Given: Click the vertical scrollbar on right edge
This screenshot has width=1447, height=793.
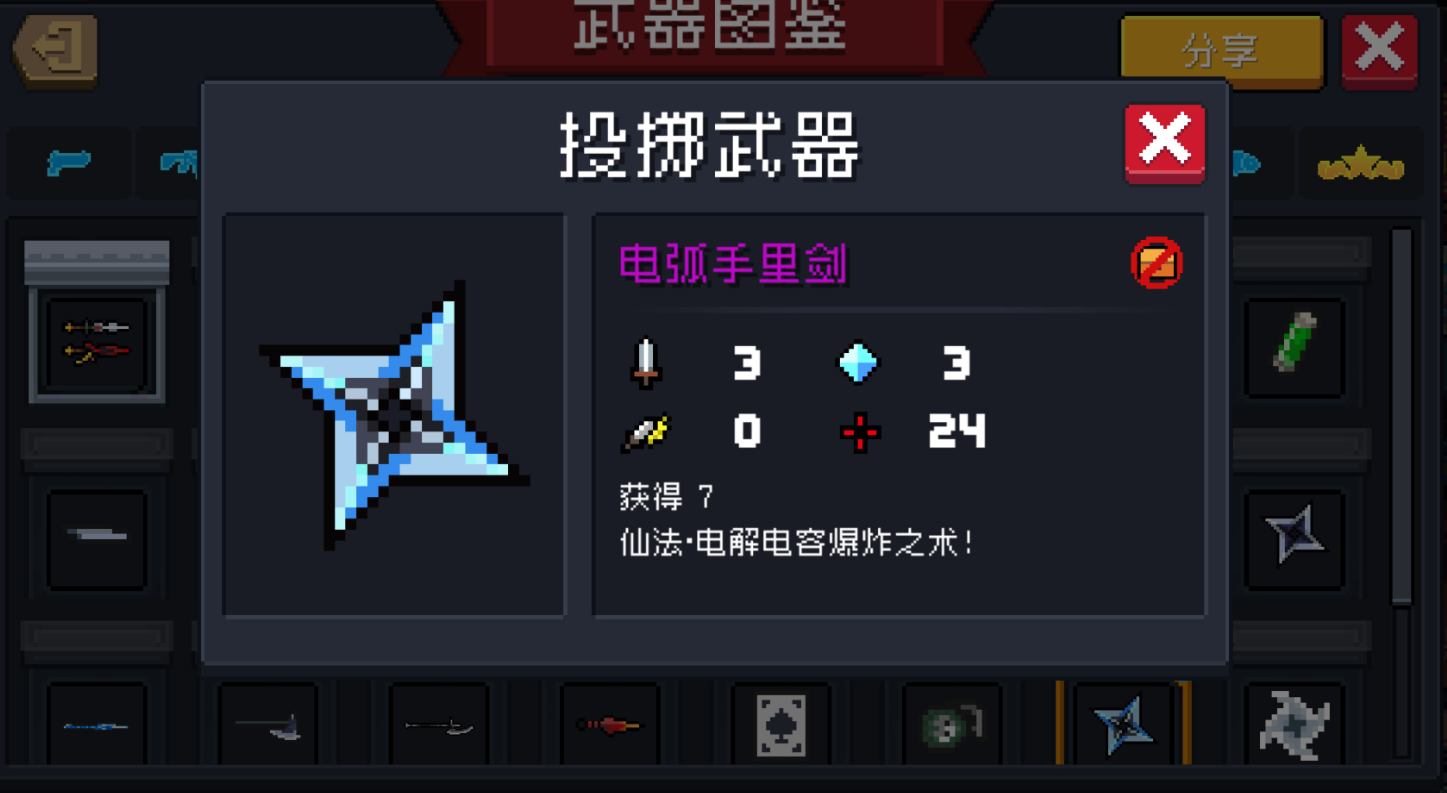Looking at the screenshot, I should point(1401,415).
